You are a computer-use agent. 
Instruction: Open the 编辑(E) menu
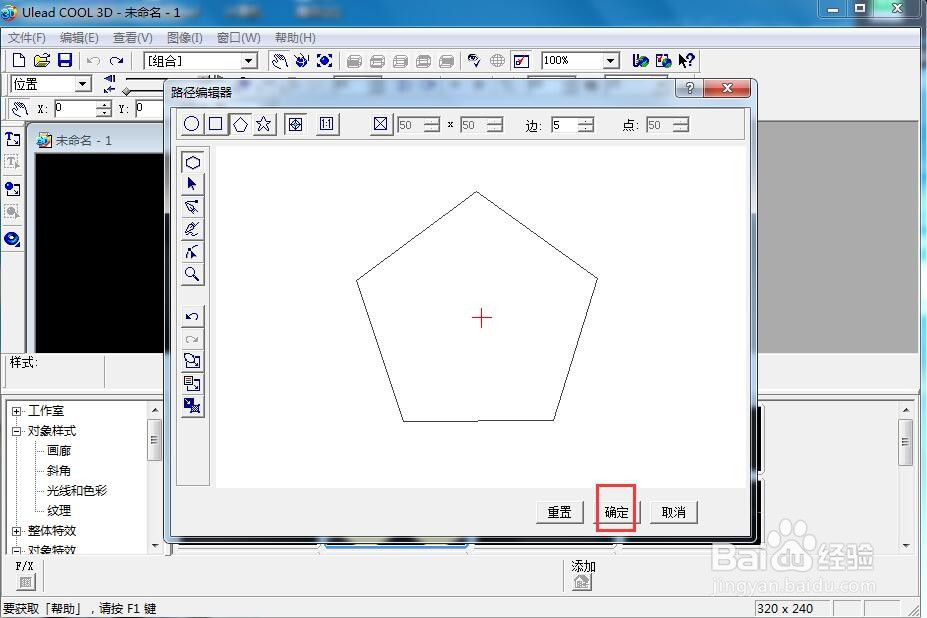pyautogui.click(x=79, y=38)
